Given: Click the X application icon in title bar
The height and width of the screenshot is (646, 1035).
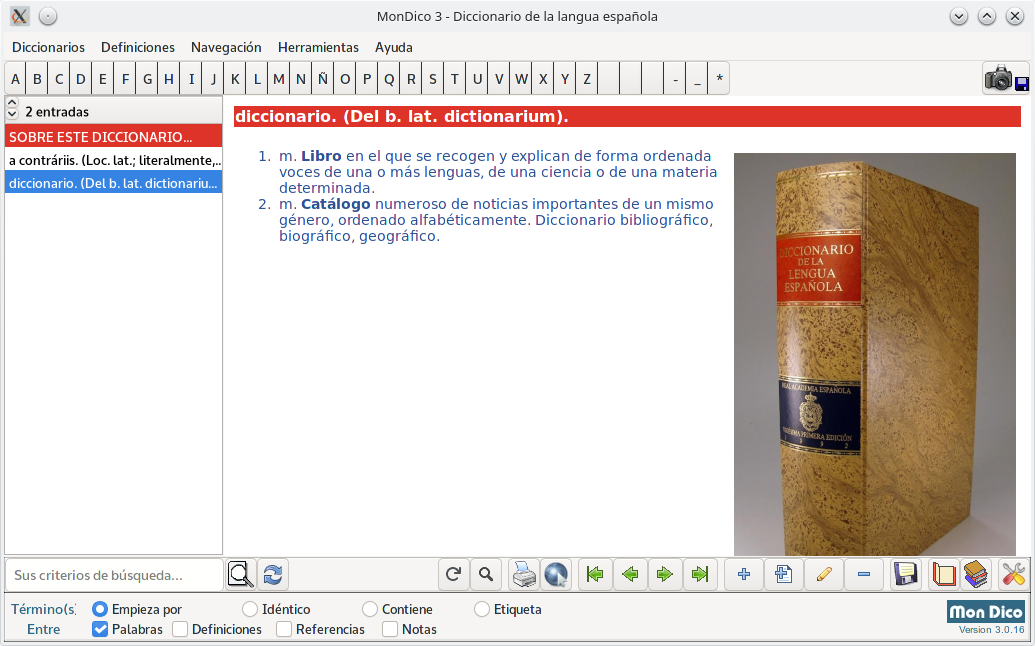Looking at the screenshot, I should [20, 16].
